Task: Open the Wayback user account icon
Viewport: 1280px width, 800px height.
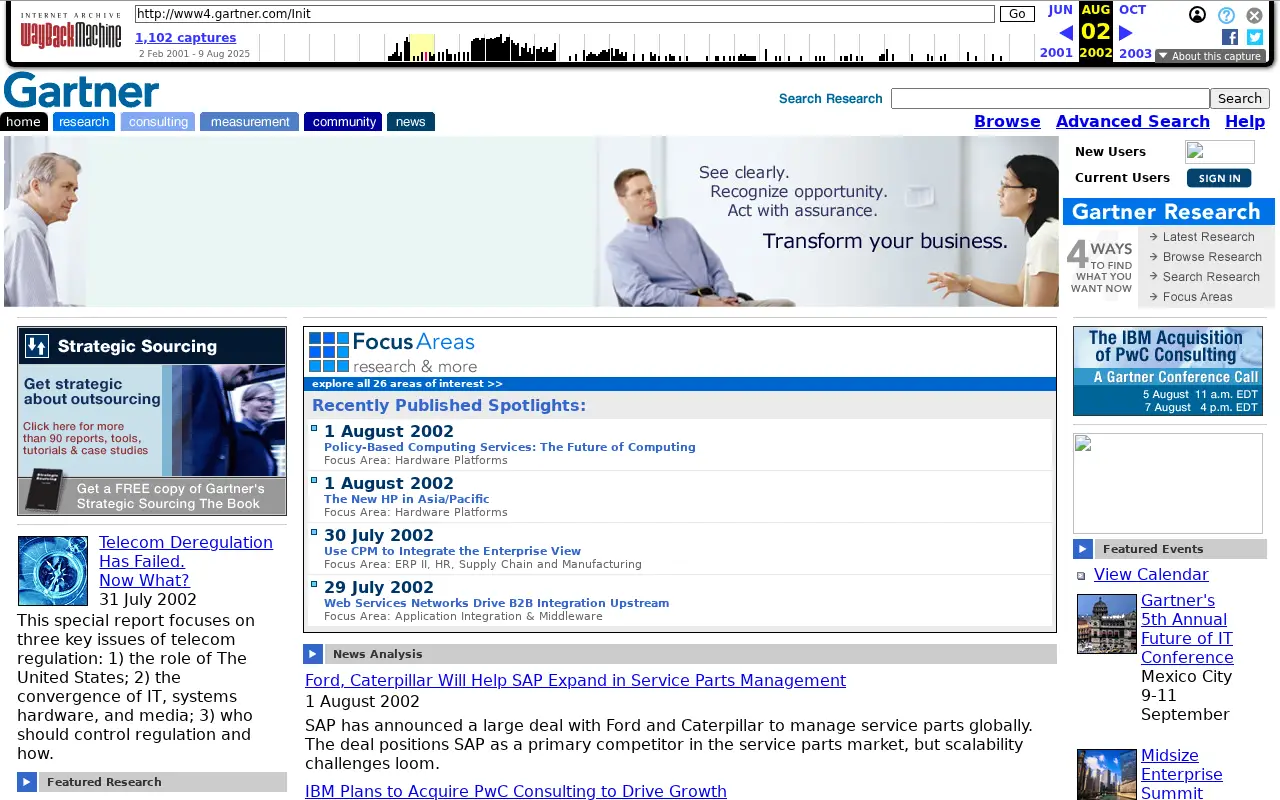Action: coord(1197,15)
